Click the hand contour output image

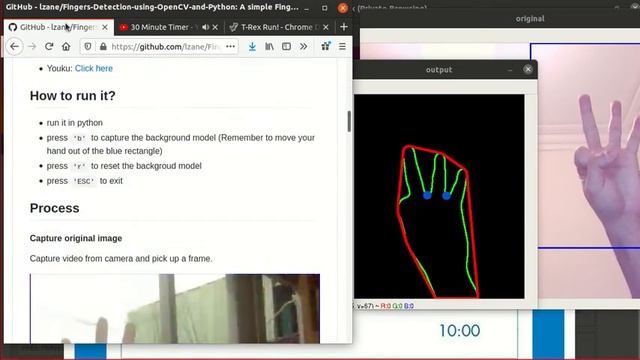(x=439, y=196)
